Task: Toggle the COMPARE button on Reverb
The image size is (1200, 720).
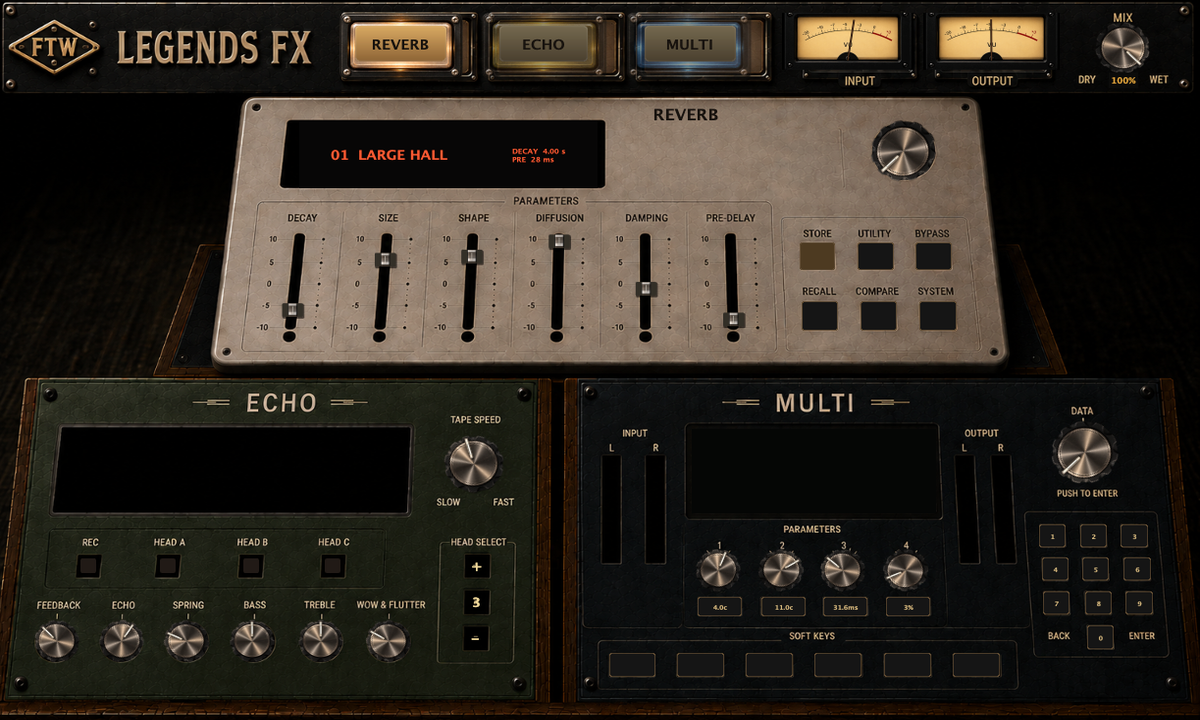Action: tap(878, 315)
